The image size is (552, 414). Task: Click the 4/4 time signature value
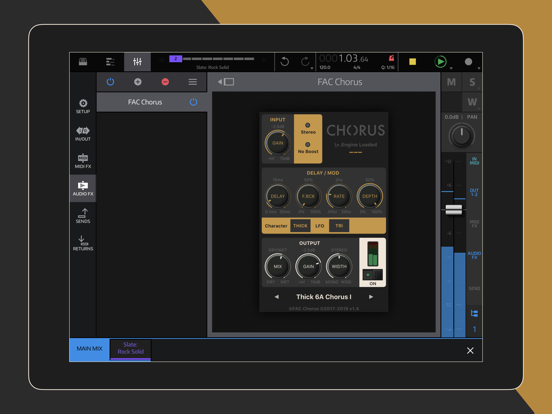coord(357,68)
